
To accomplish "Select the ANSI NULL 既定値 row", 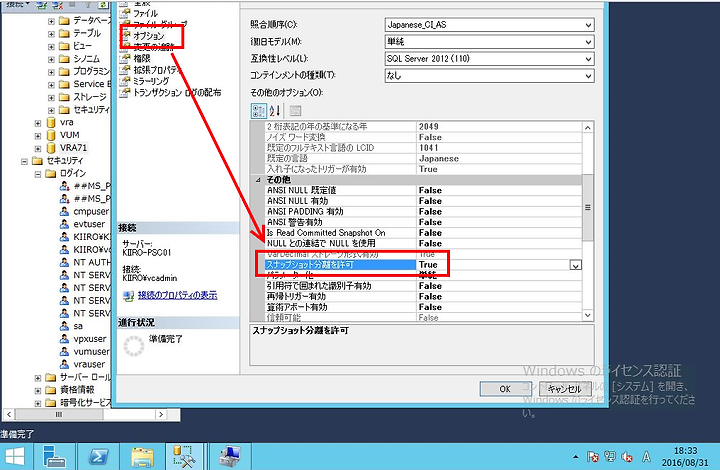I will point(423,190).
